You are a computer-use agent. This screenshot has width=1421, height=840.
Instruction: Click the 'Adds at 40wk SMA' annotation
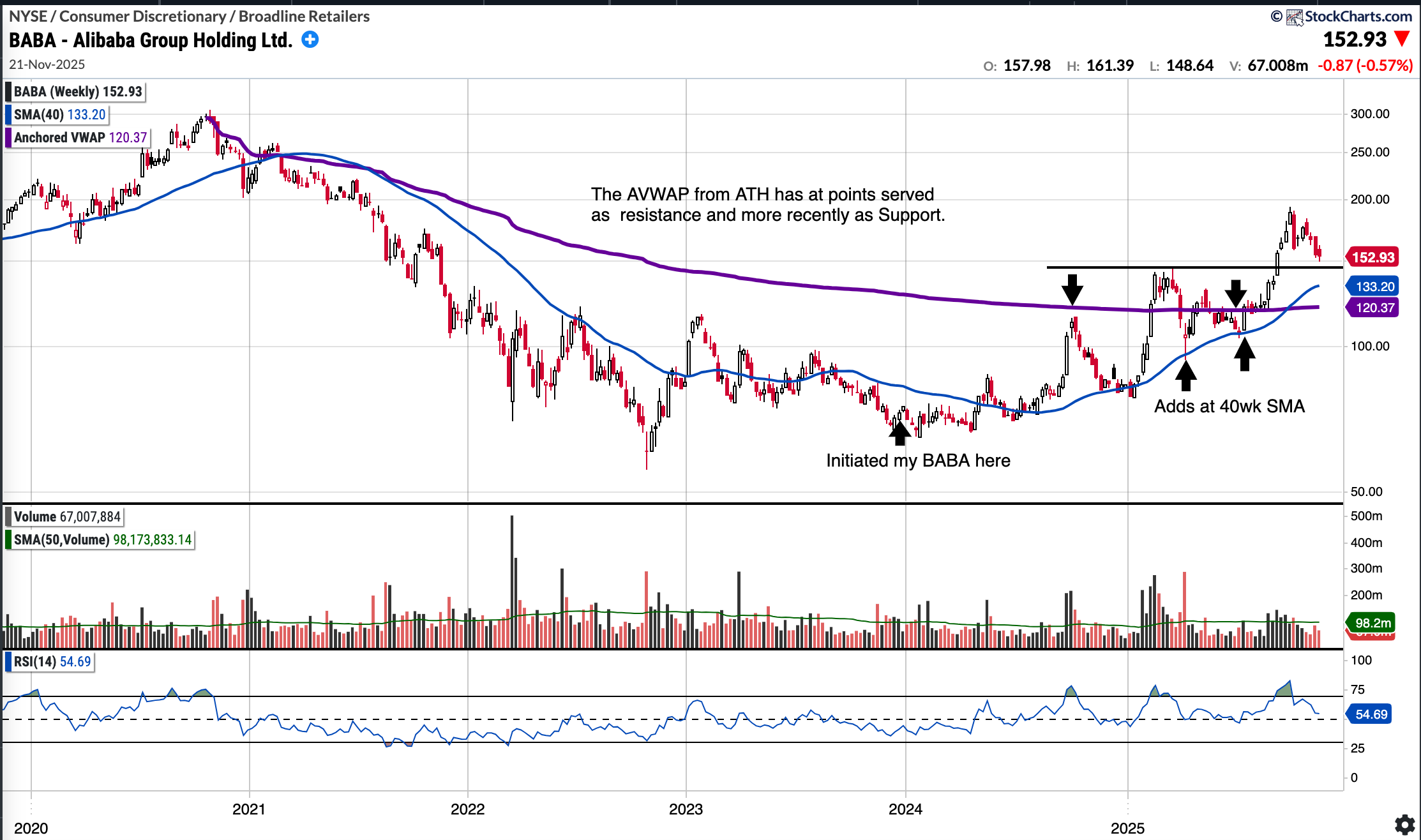[1229, 406]
